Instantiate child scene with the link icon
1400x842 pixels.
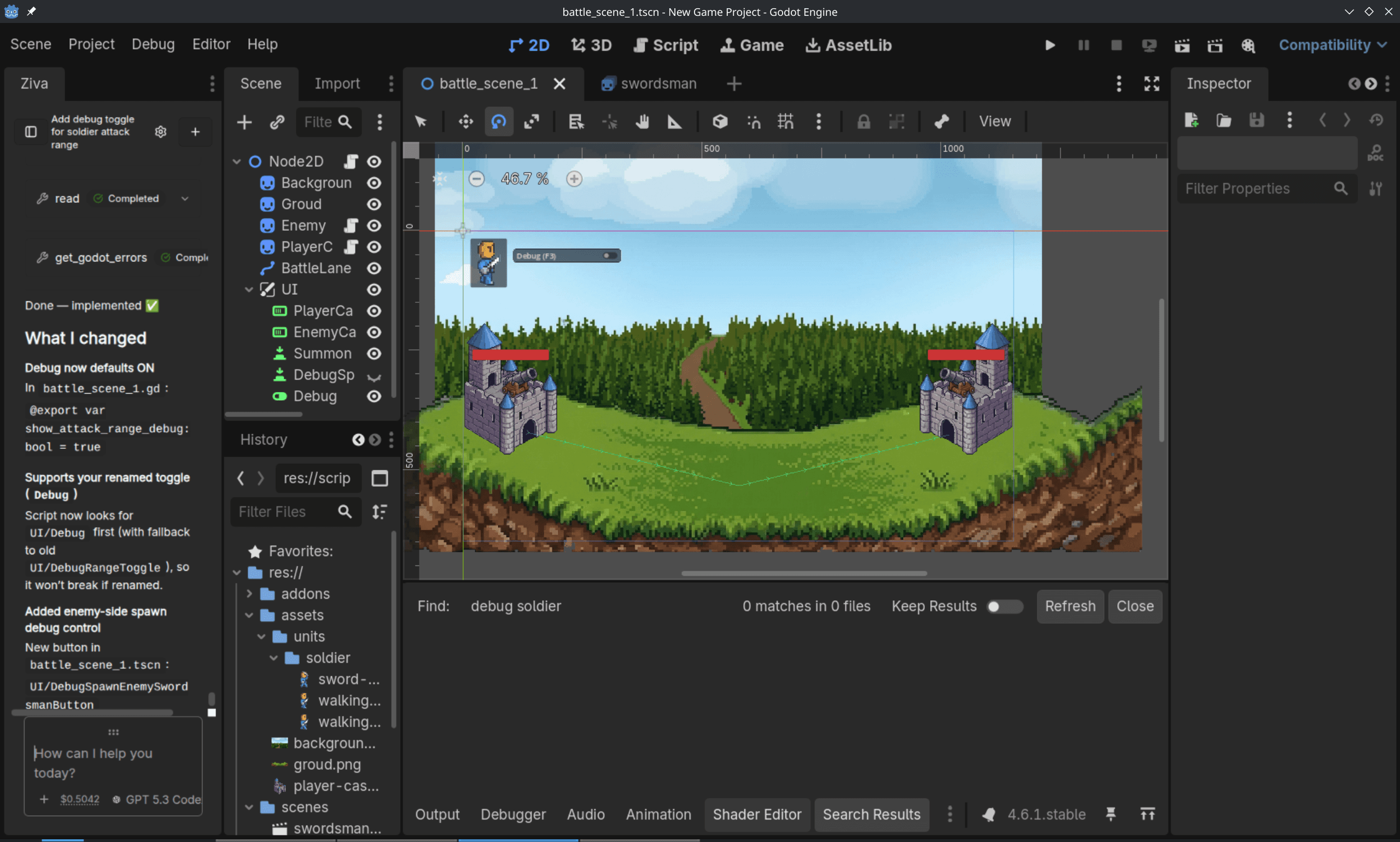pyautogui.click(x=277, y=122)
